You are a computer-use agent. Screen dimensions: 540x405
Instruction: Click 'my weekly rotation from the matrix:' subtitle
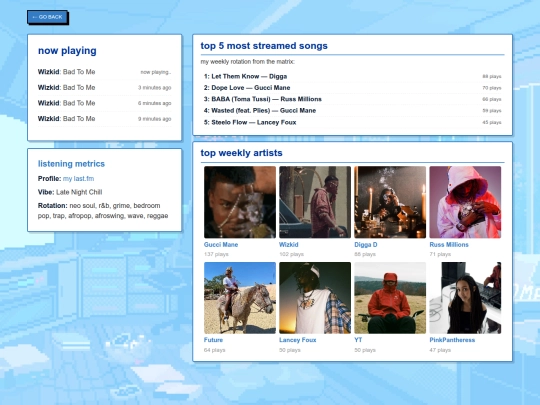[248, 62]
